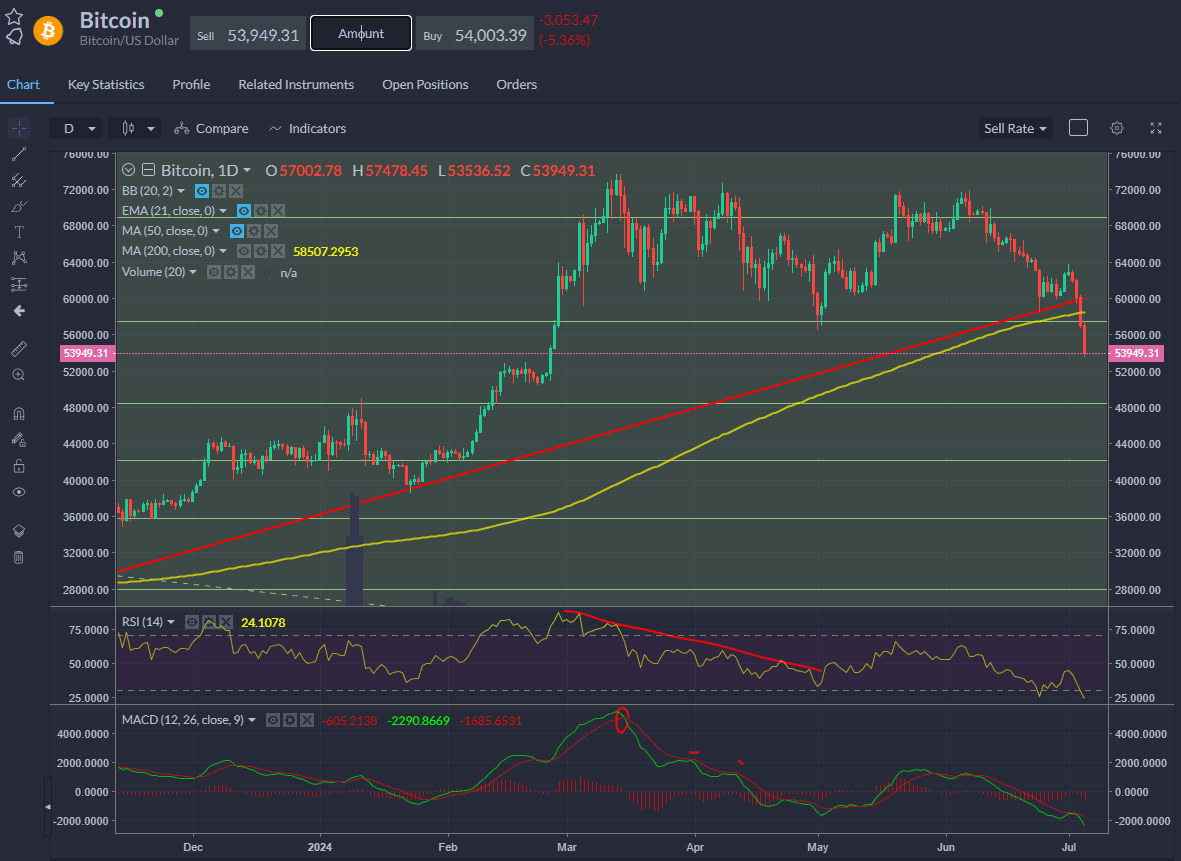Open the Indicators menu
The height and width of the screenshot is (861, 1181).
pyautogui.click(x=307, y=129)
